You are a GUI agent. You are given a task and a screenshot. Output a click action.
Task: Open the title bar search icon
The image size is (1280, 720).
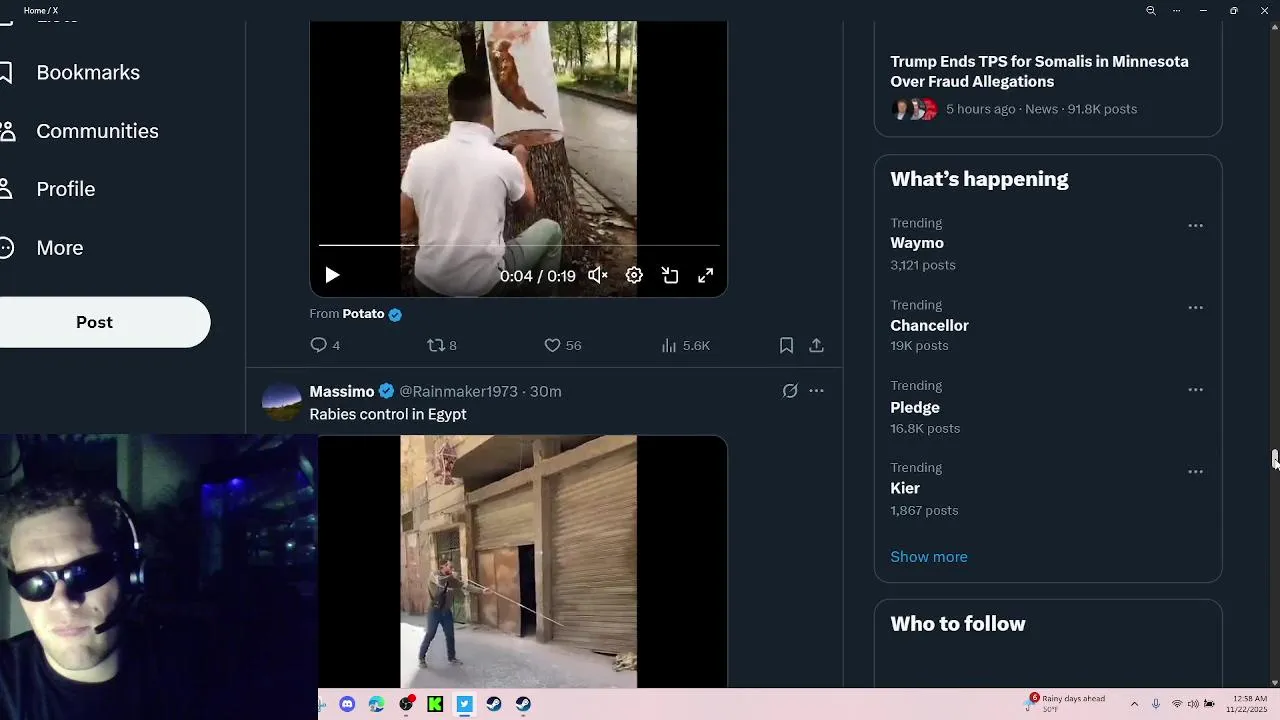click(1150, 10)
